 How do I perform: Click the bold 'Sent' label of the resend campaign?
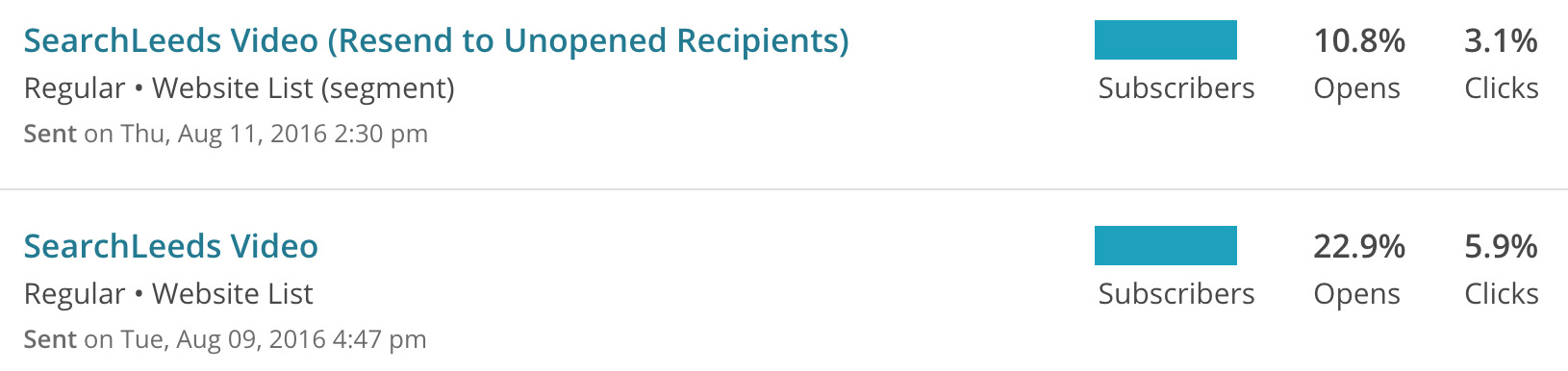[50, 134]
